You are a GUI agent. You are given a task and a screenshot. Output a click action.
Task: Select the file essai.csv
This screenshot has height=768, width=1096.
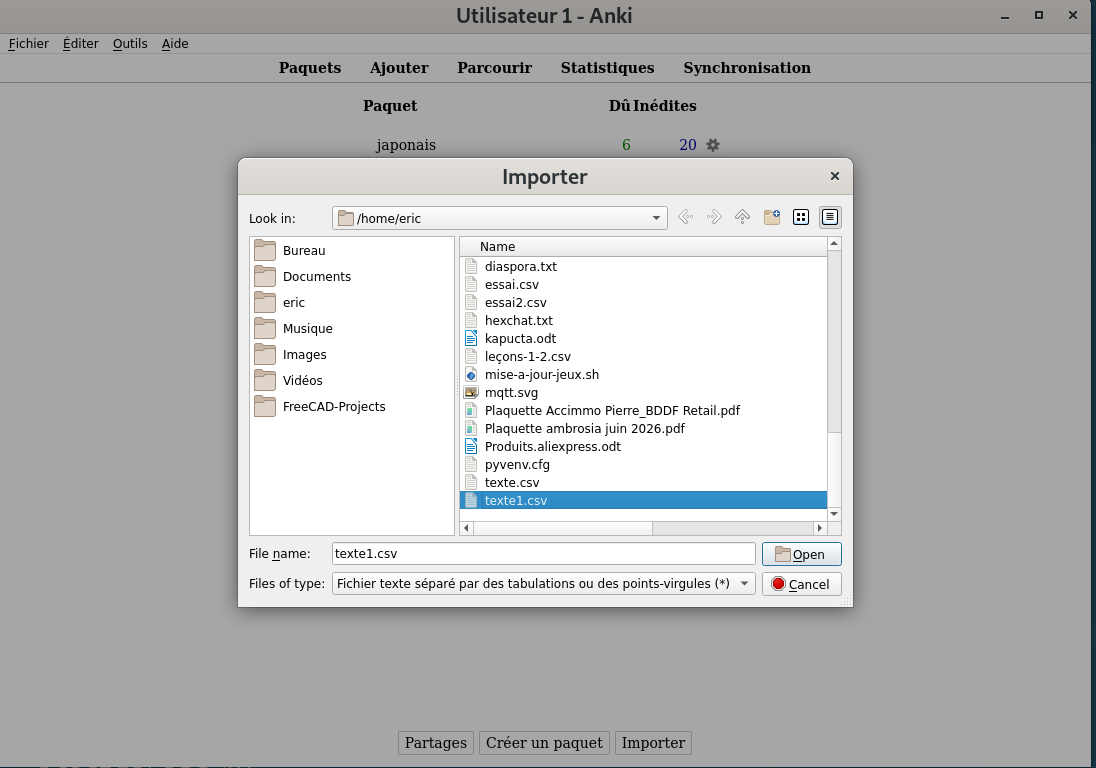[512, 284]
